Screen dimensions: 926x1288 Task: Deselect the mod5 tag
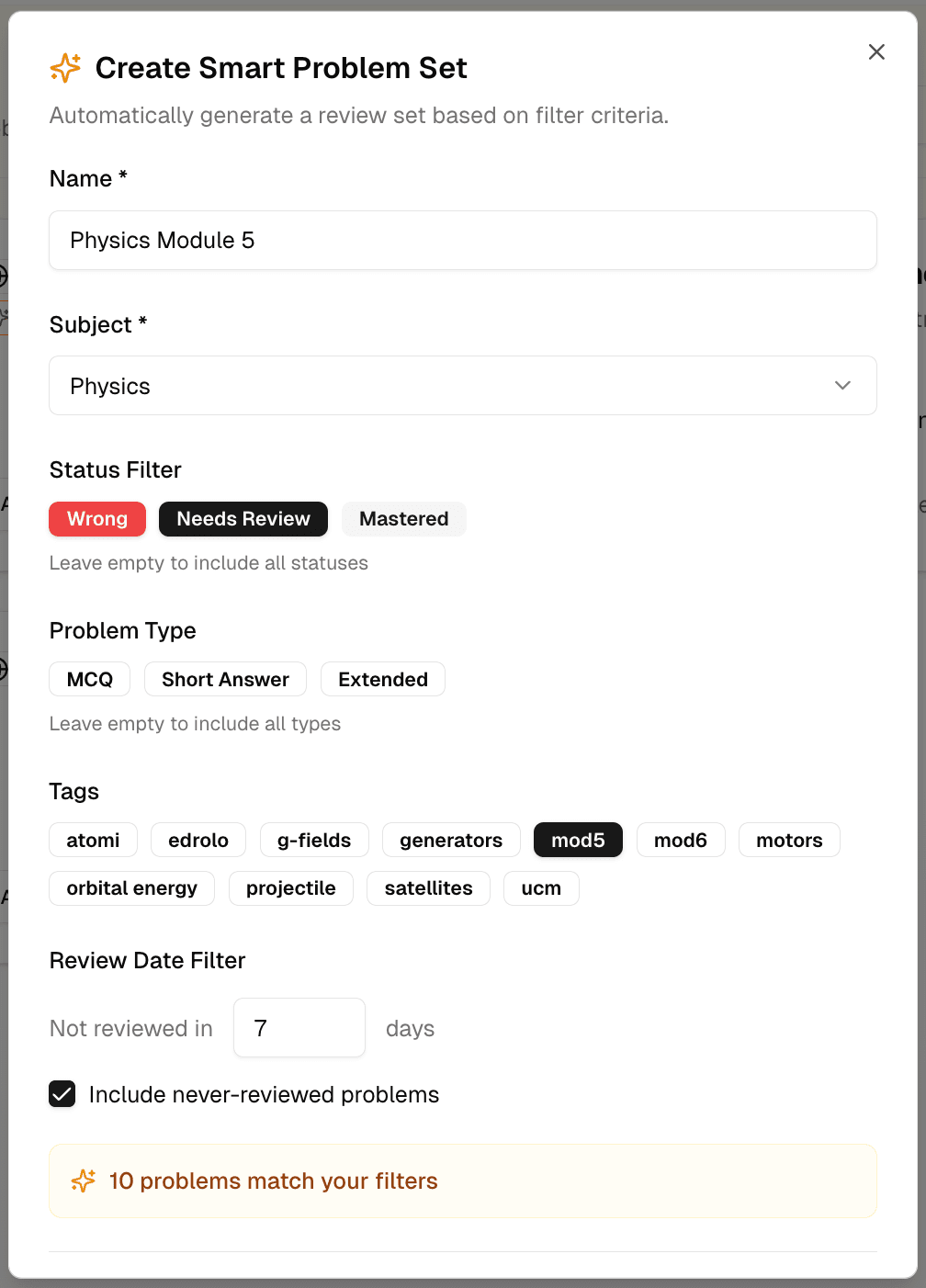coord(578,840)
